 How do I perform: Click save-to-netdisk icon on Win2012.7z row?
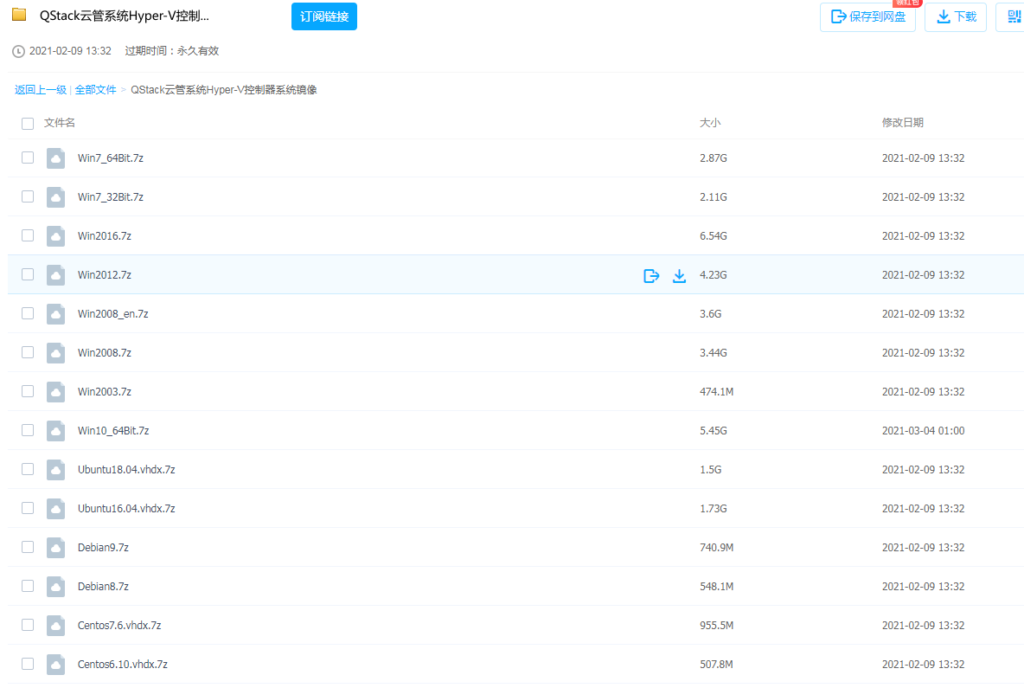pyautogui.click(x=651, y=275)
